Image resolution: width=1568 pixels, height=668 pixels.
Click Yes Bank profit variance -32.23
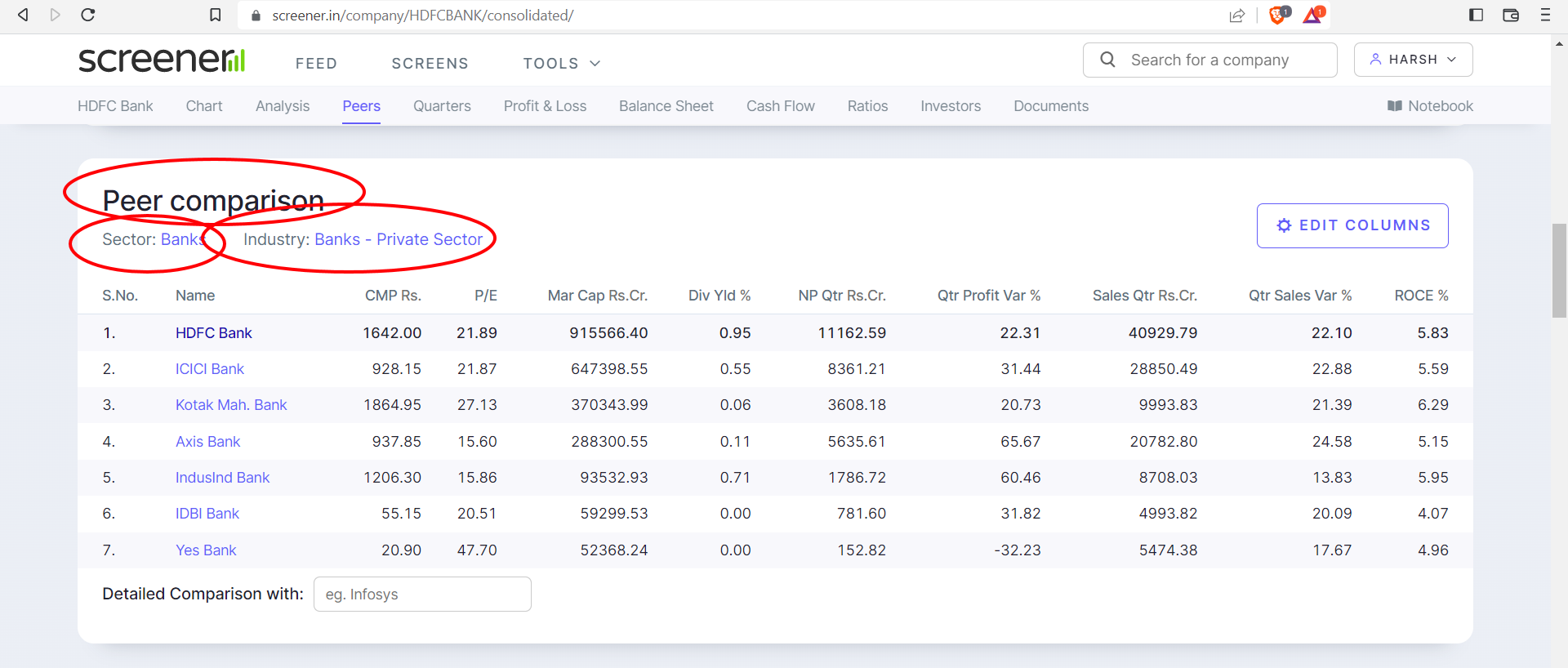point(1018,550)
